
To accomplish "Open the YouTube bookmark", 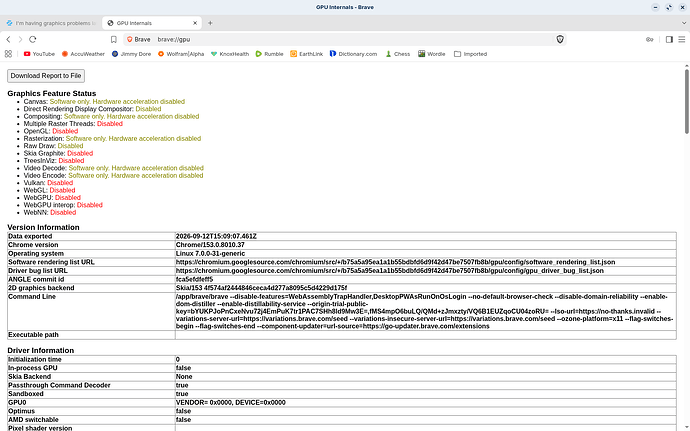I will tap(39, 54).
